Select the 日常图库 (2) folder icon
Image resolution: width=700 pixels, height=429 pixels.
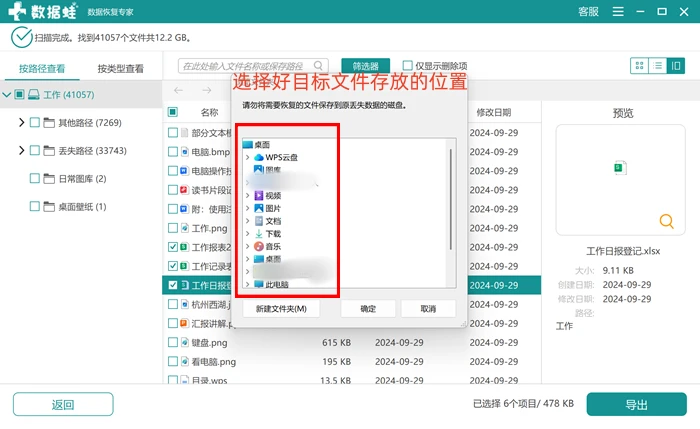pos(49,179)
